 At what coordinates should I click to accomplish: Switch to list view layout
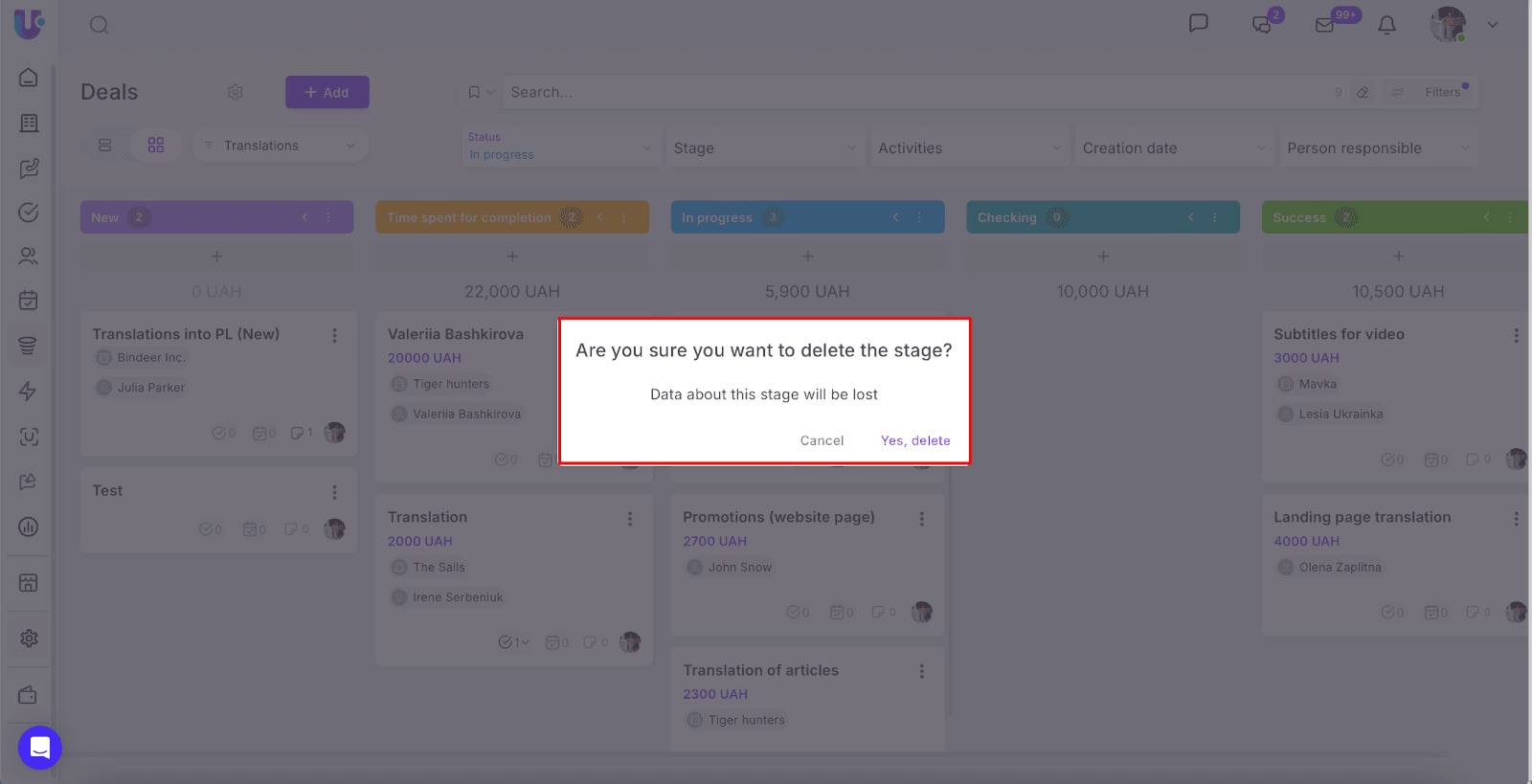(105, 146)
